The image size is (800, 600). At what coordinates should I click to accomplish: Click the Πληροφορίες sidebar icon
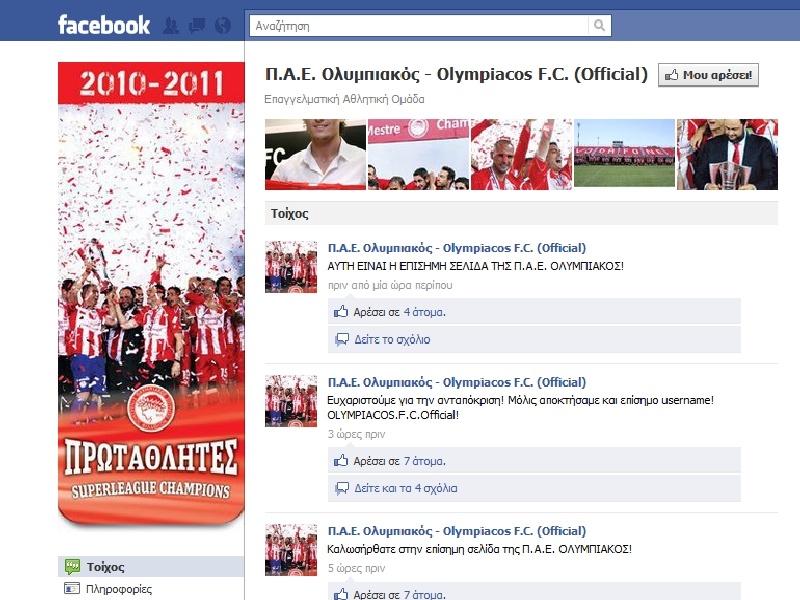(x=72, y=588)
